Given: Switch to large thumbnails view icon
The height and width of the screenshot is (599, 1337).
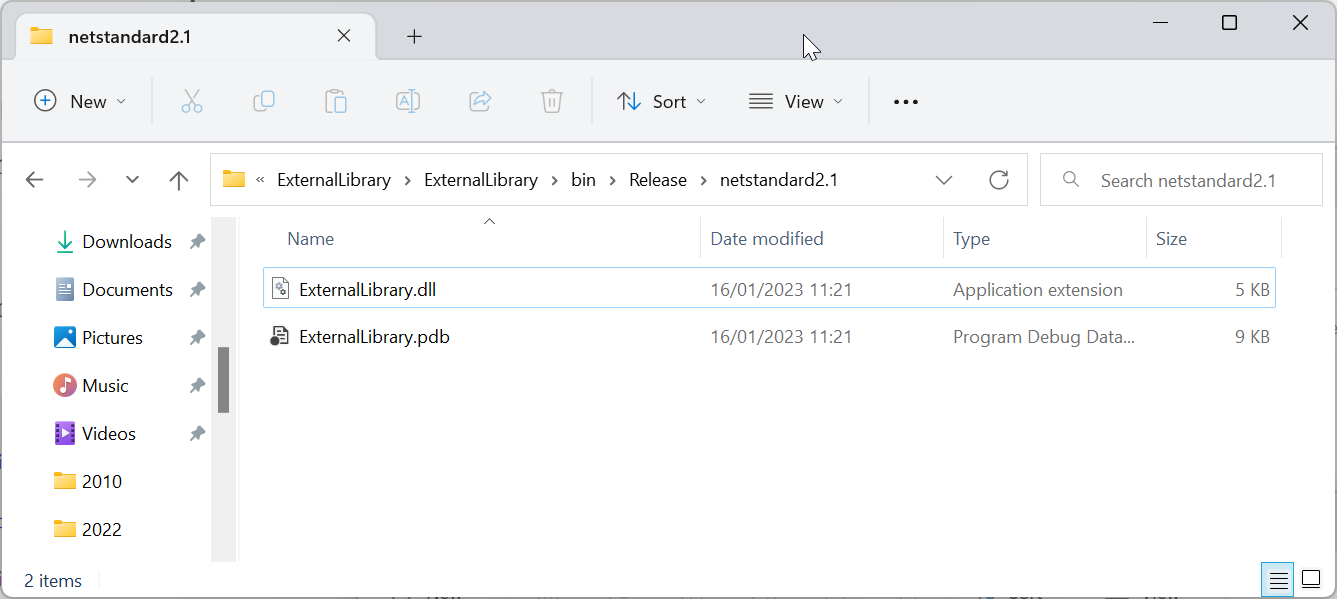Looking at the screenshot, I should [1310, 579].
